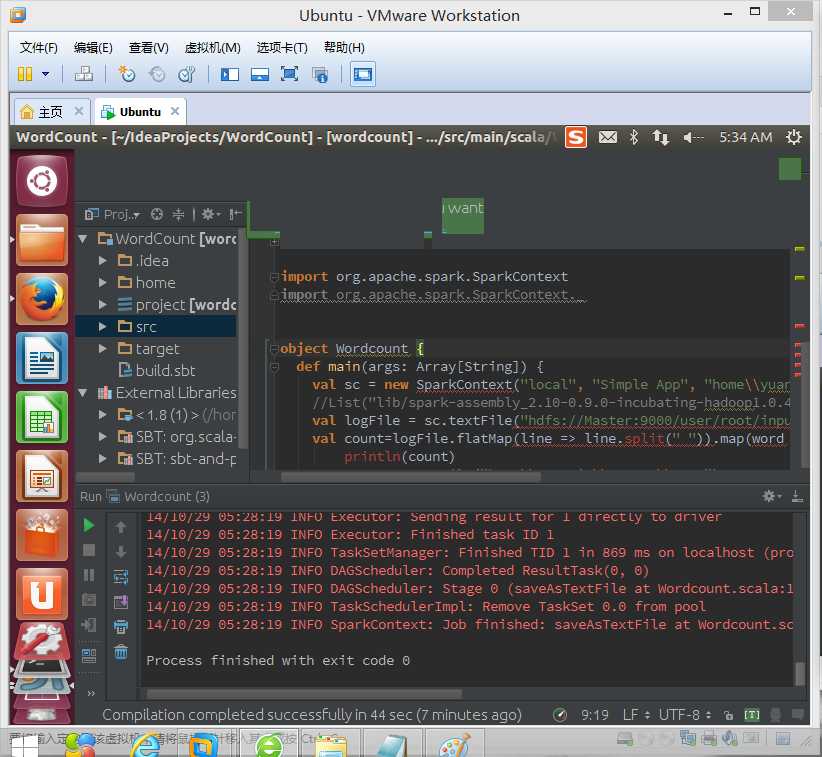The height and width of the screenshot is (757, 822).
Task: Rerun Wordcount with the green play icon
Action: coord(89,525)
